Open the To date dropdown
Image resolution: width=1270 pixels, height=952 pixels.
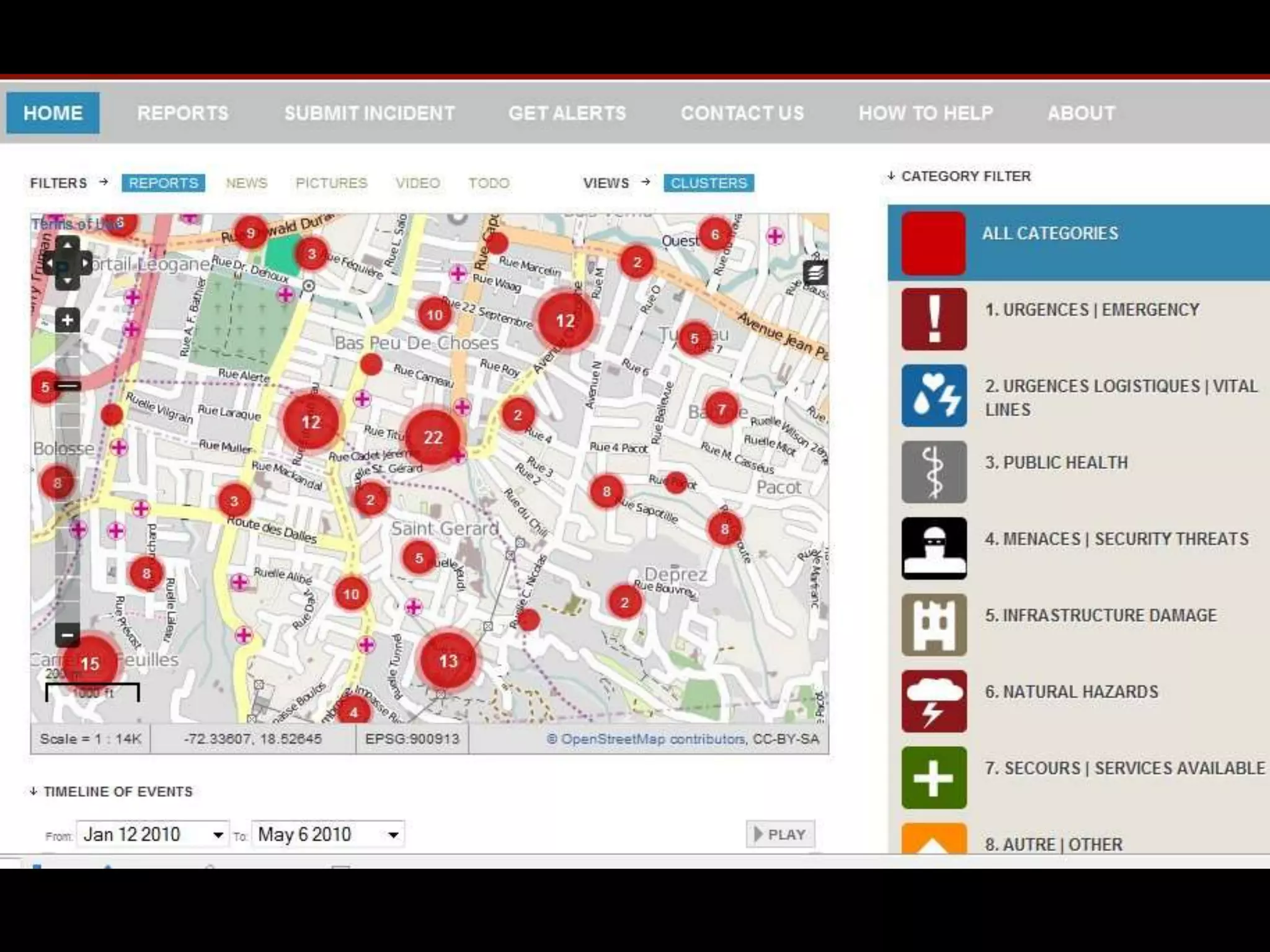(393, 835)
